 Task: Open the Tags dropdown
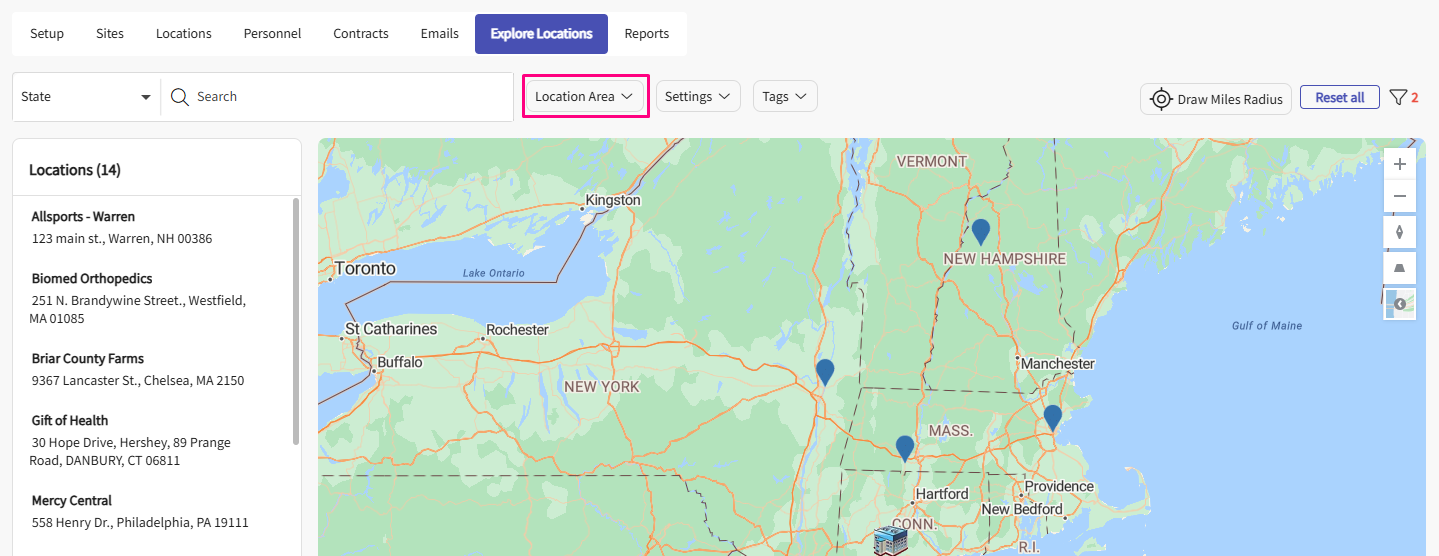(785, 97)
